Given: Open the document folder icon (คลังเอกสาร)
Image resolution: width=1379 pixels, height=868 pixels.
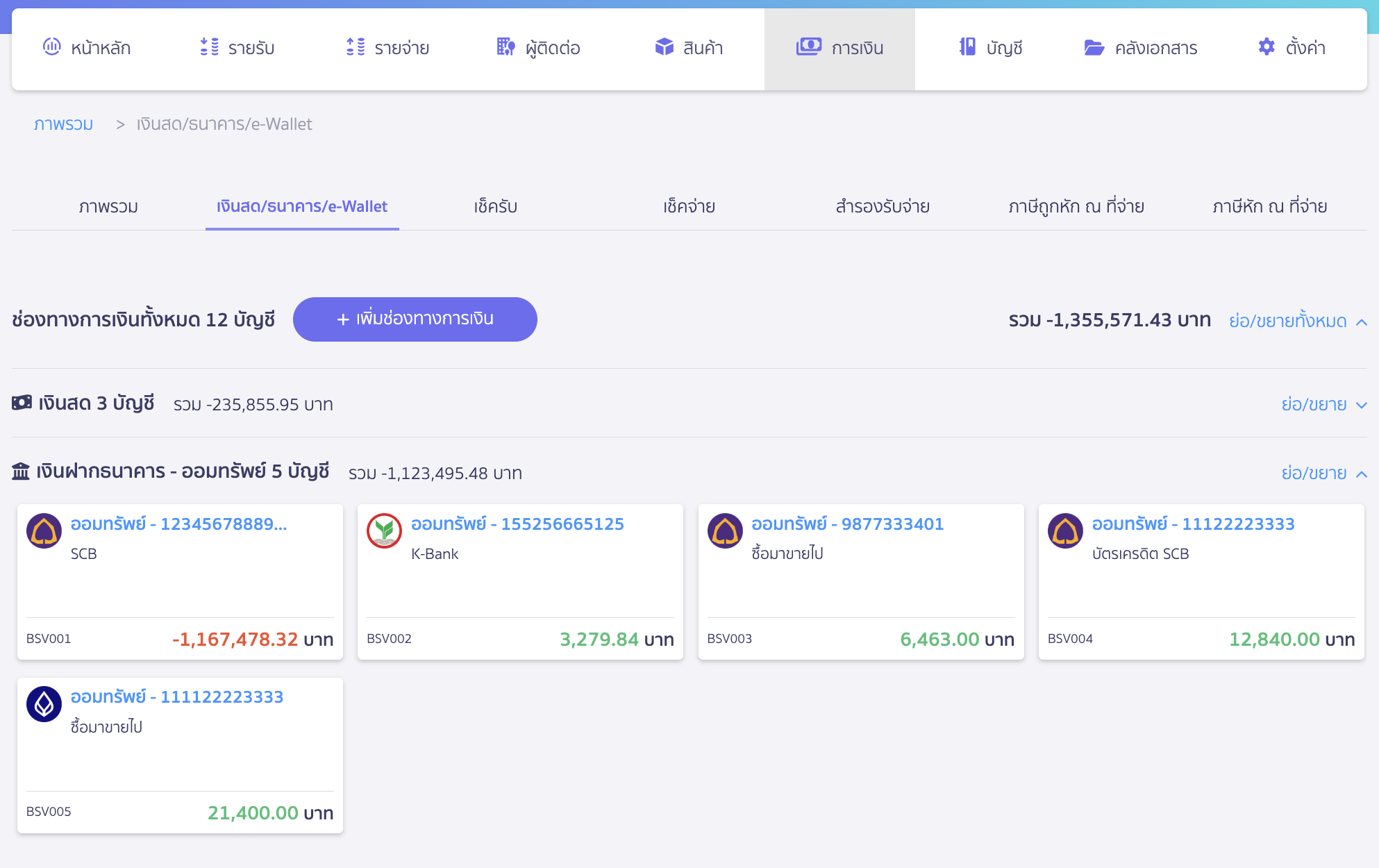Looking at the screenshot, I should [x=1094, y=47].
